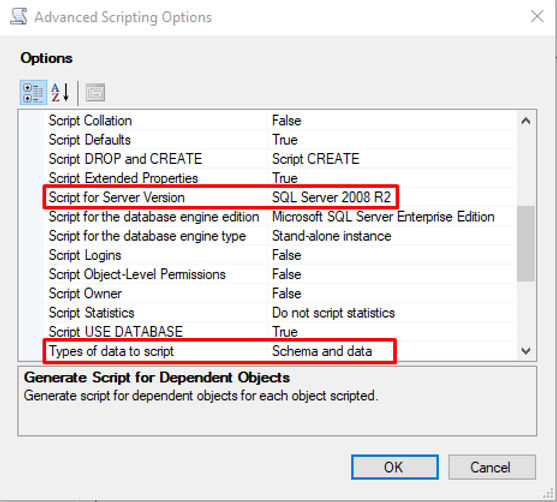This screenshot has height=502, width=557.
Task: Toggle Script Object-Level Permissions False value
Action: [x=392, y=274]
